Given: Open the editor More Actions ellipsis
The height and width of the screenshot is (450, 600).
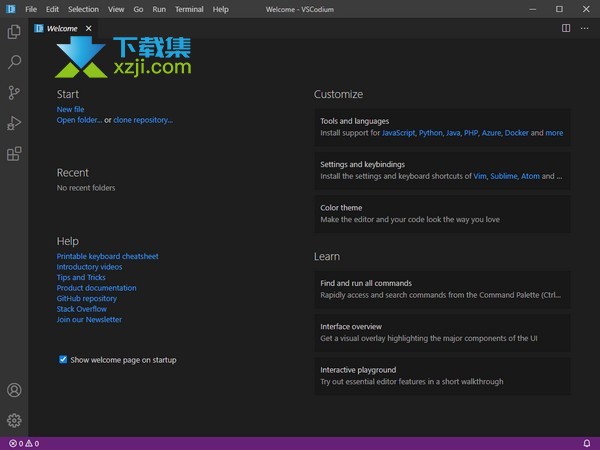Looking at the screenshot, I should (584, 28).
